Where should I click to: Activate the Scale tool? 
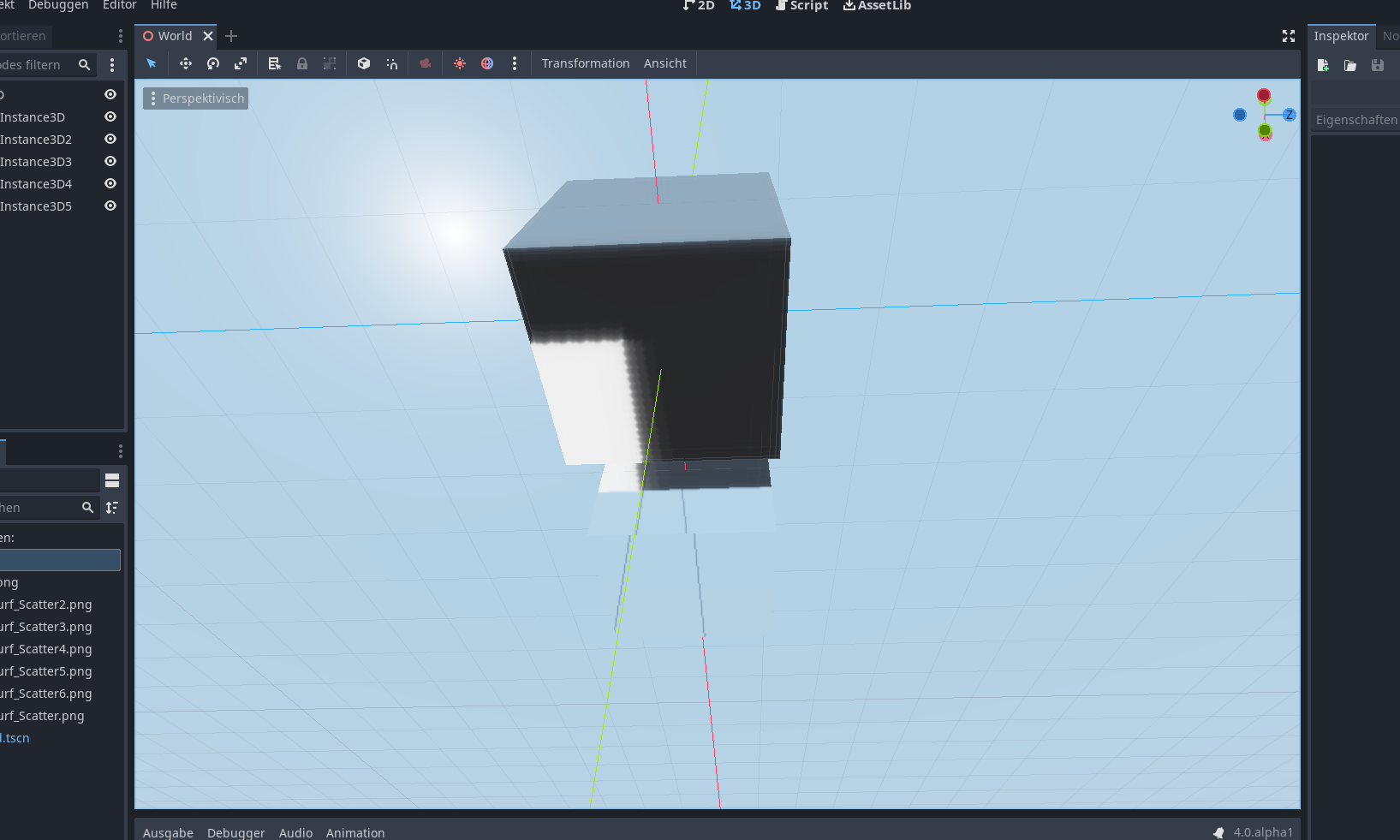(241, 63)
